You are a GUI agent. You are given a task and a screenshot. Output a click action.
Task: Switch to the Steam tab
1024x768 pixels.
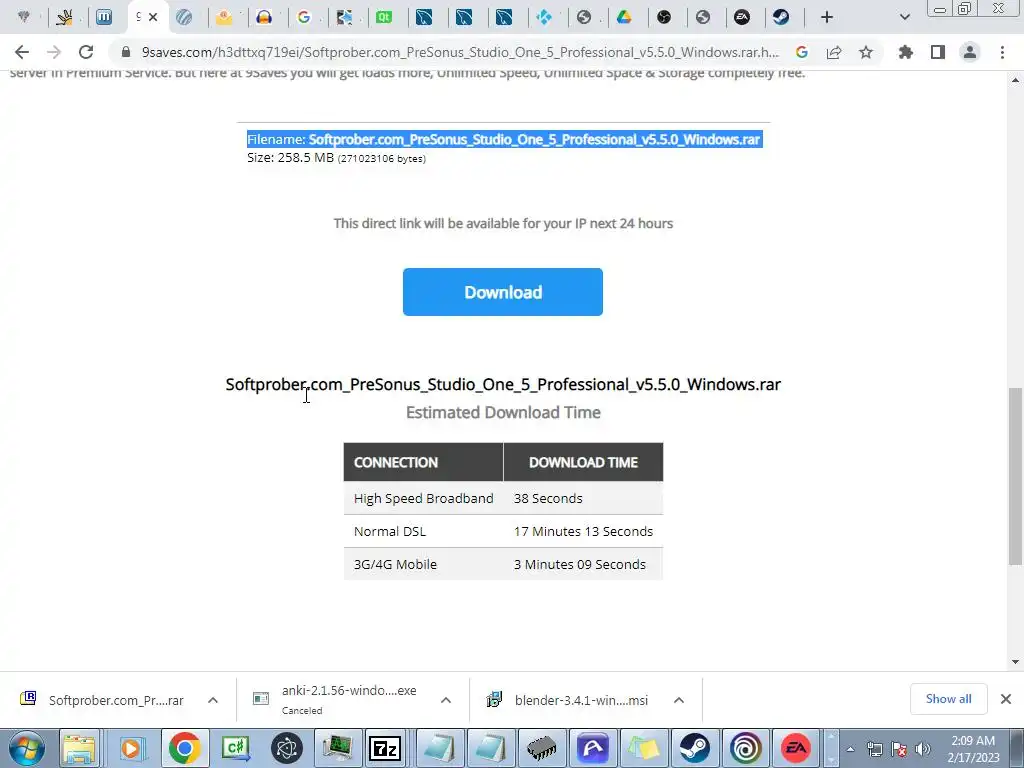(x=781, y=18)
